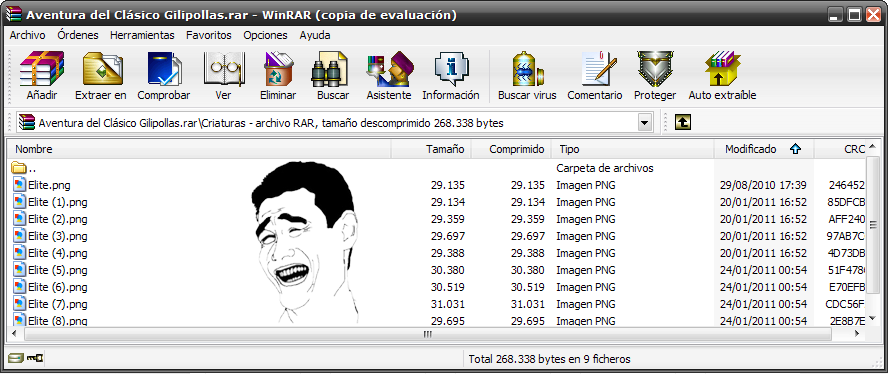Click the file icon of Elite (6).png
Image resolution: width=888 pixels, height=374 pixels.
[x=20, y=287]
